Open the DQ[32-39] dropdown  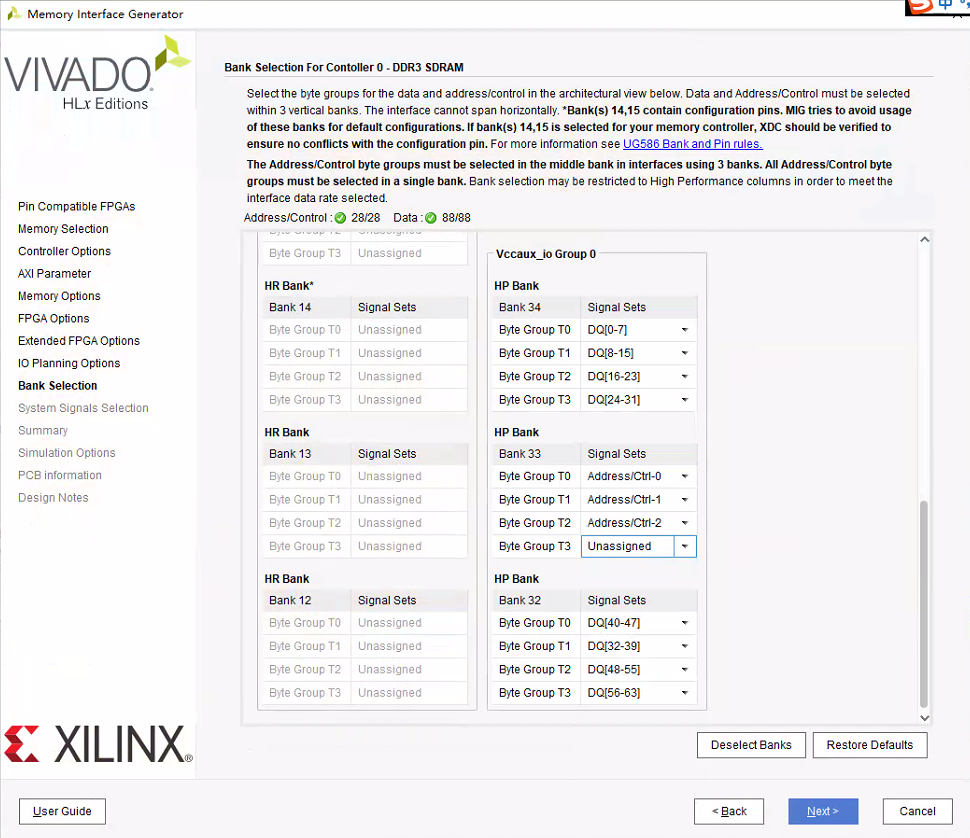683,645
